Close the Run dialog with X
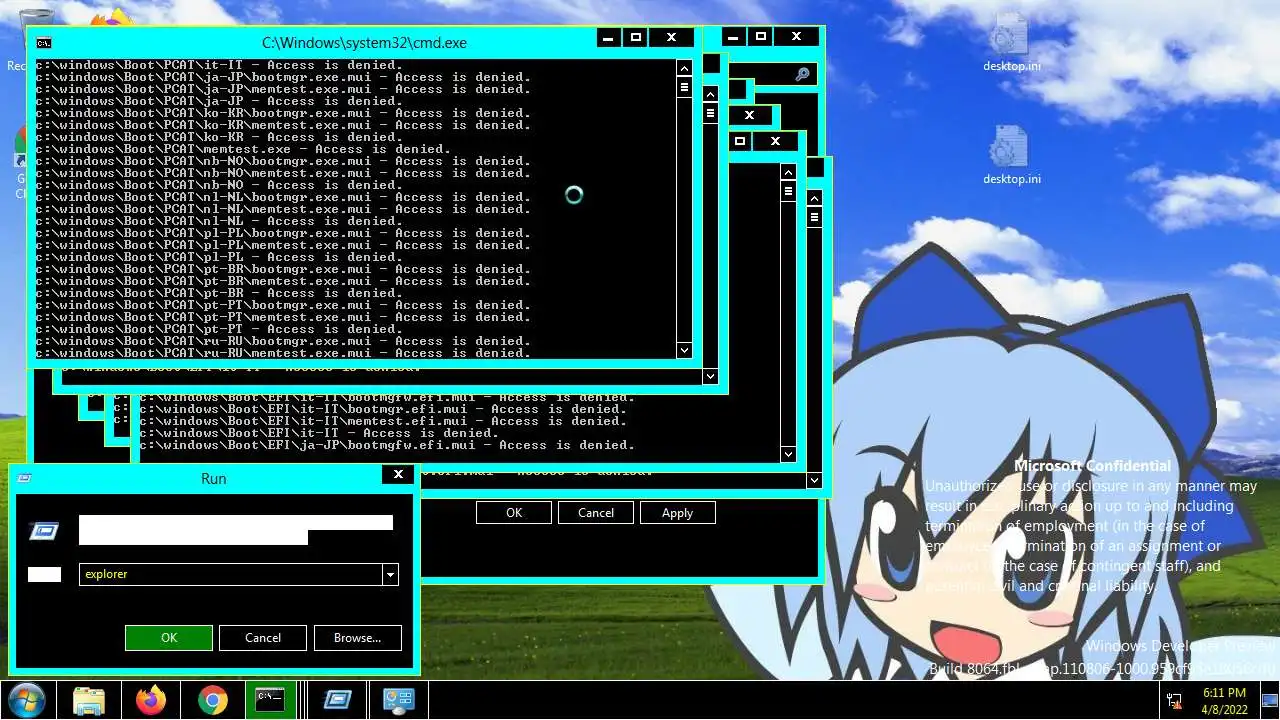 point(398,475)
